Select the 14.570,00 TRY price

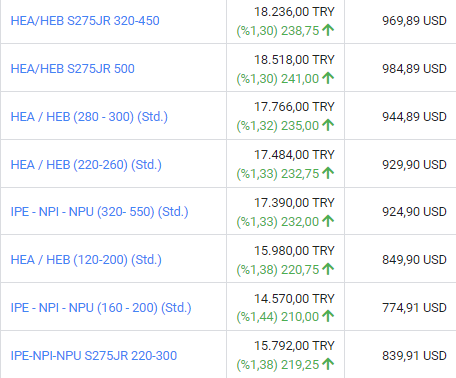294,298
